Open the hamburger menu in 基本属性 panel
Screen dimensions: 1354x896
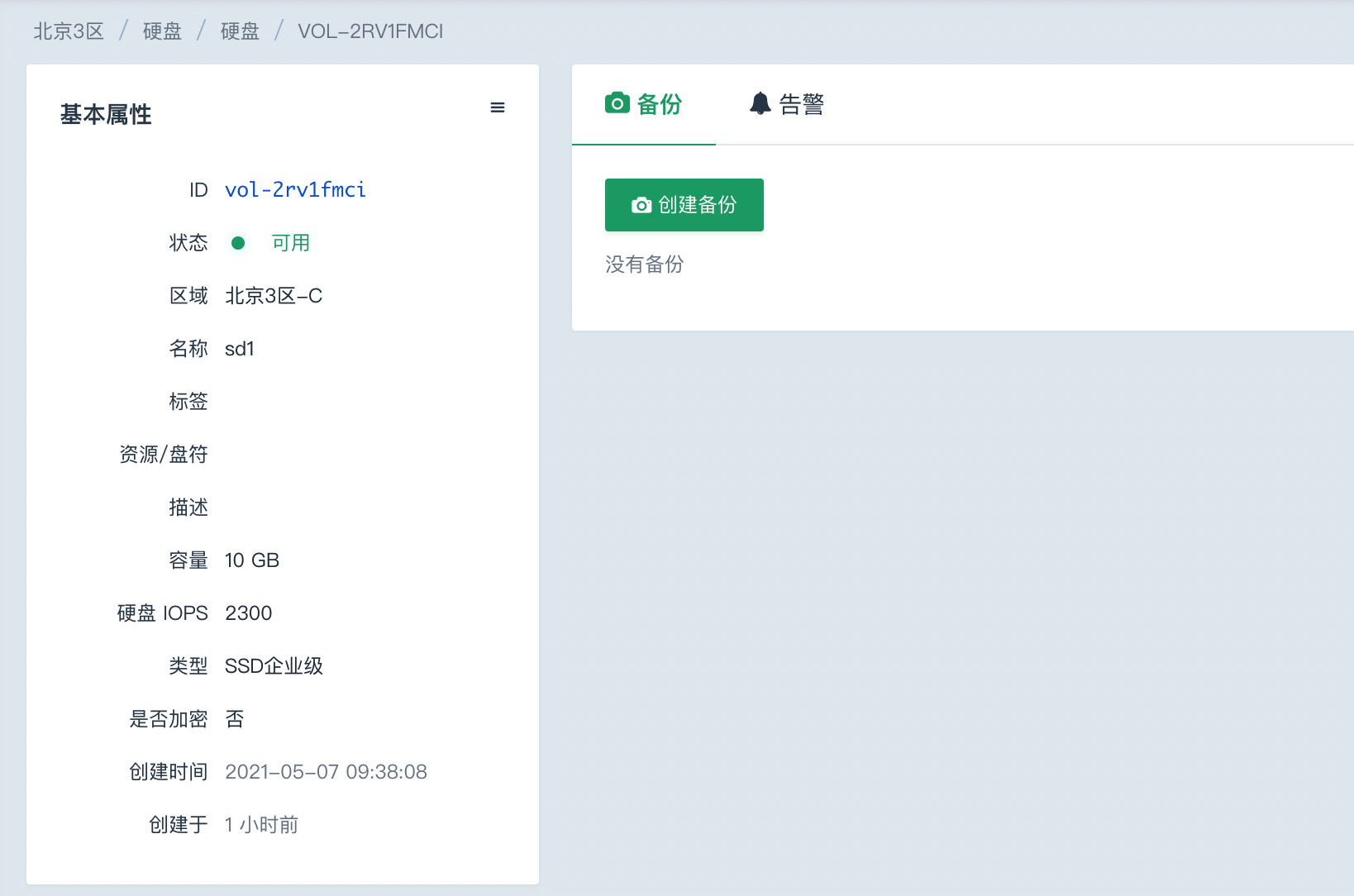click(x=498, y=107)
